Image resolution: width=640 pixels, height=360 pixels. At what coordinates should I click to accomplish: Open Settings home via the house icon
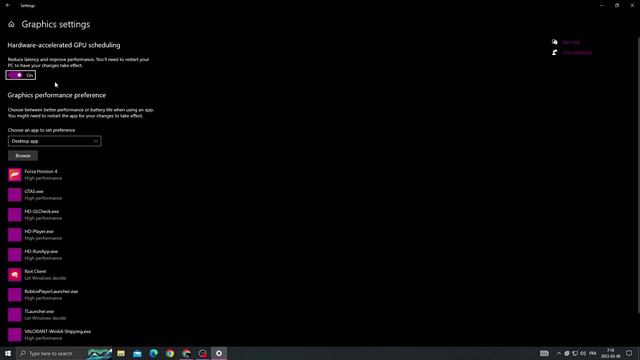point(11,24)
